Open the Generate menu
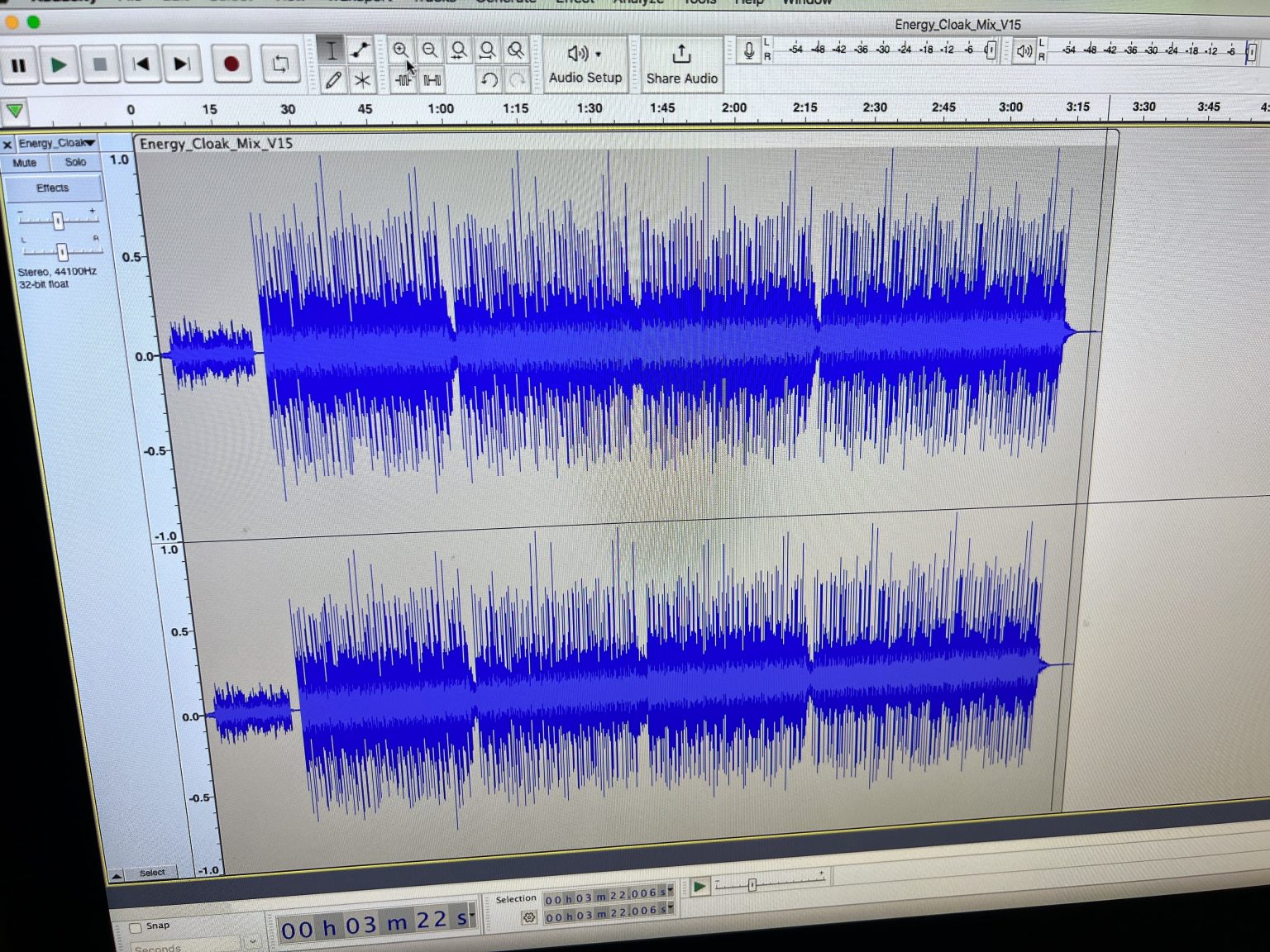This screenshot has width=1270, height=952. [505, 2]
